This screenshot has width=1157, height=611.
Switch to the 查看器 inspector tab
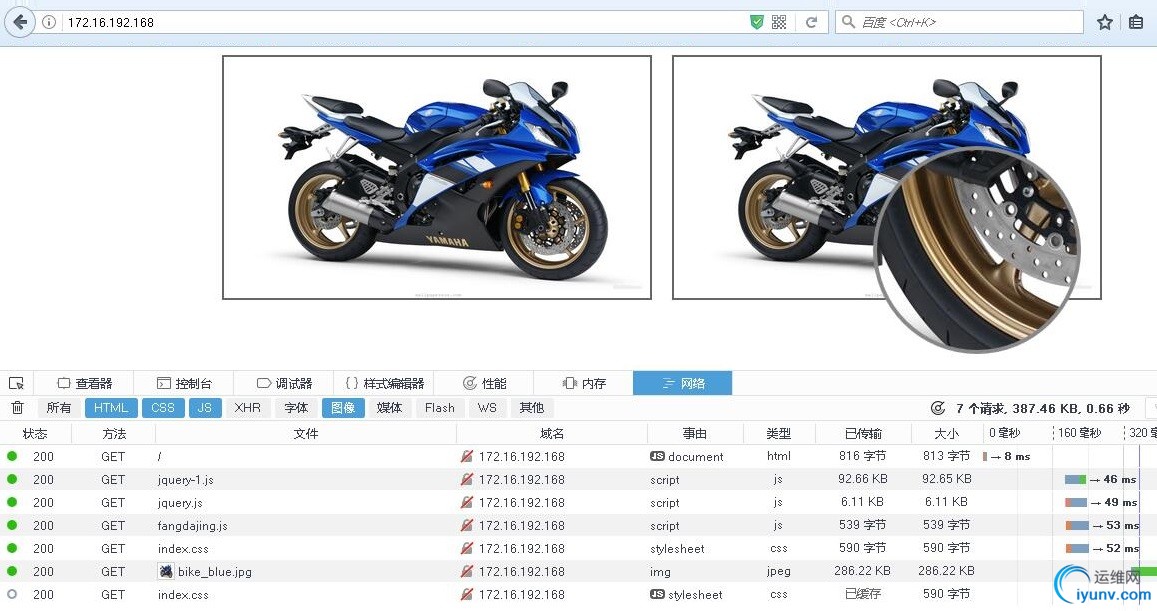click(85, 383)
